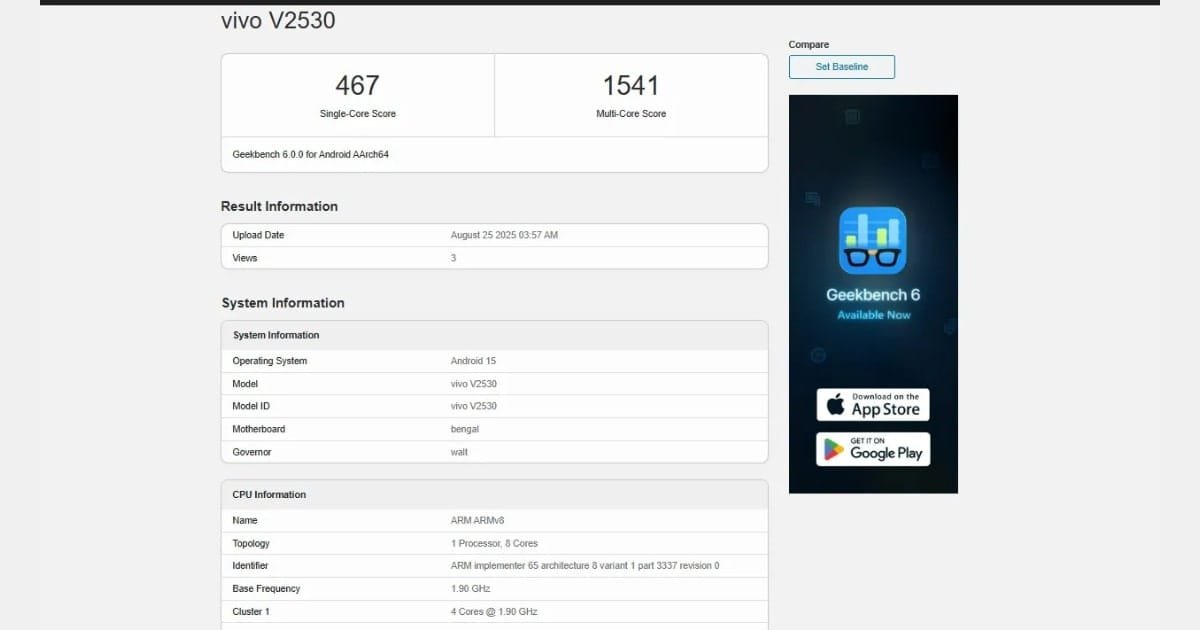This screenshot has width=1200, height=630.
Task: Open the App Store download badge
Action: tap(873, 405)
